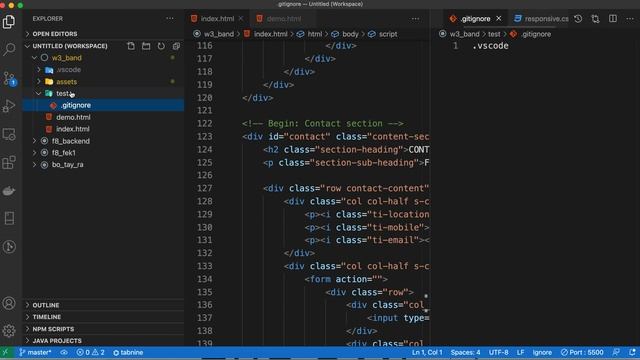Open the Docker view icon

pyautogui.click(x=9, y=191)
